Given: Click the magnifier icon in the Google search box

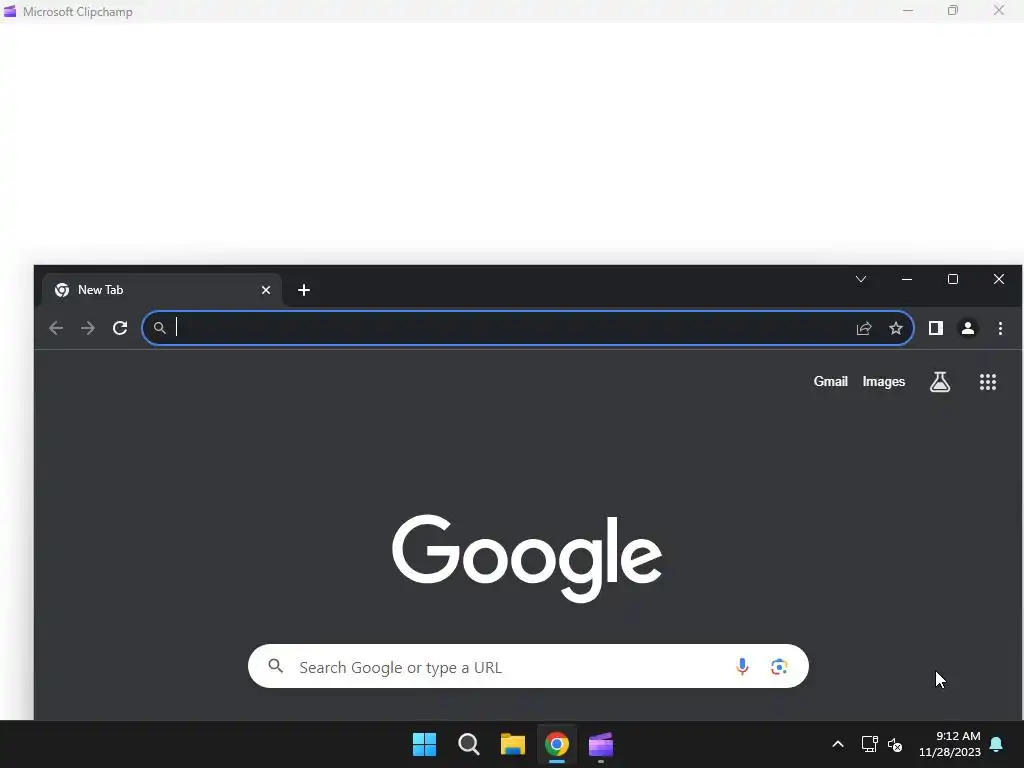Looking at the screenshot, I should point(276,666).
